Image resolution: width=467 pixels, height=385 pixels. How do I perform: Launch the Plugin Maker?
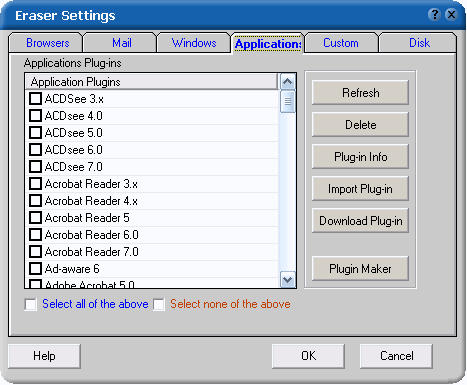point(360,269)
